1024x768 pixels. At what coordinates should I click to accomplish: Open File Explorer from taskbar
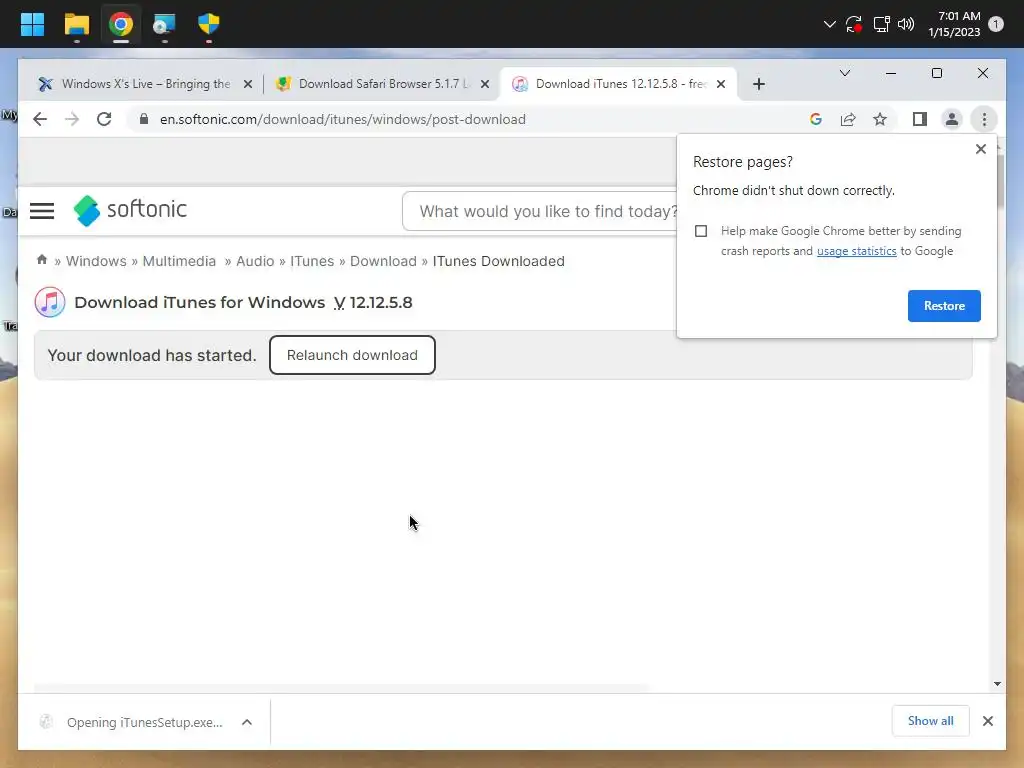(76, 24)
